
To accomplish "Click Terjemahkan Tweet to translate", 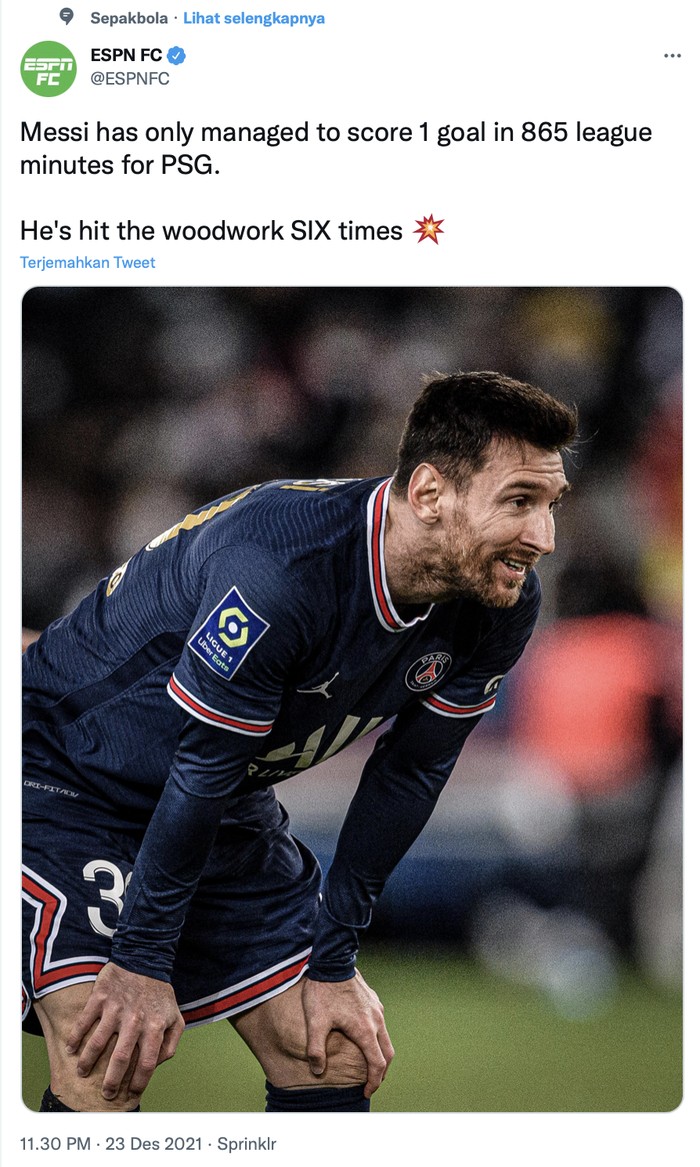I will coord(88,263).
